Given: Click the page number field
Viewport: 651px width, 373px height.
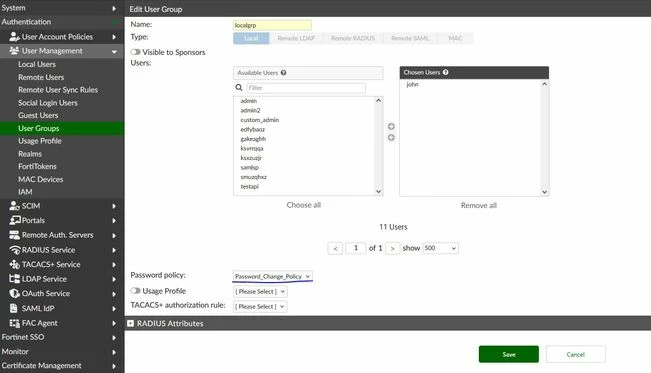Looking at the screenshot, I should (x=355, y=248).
